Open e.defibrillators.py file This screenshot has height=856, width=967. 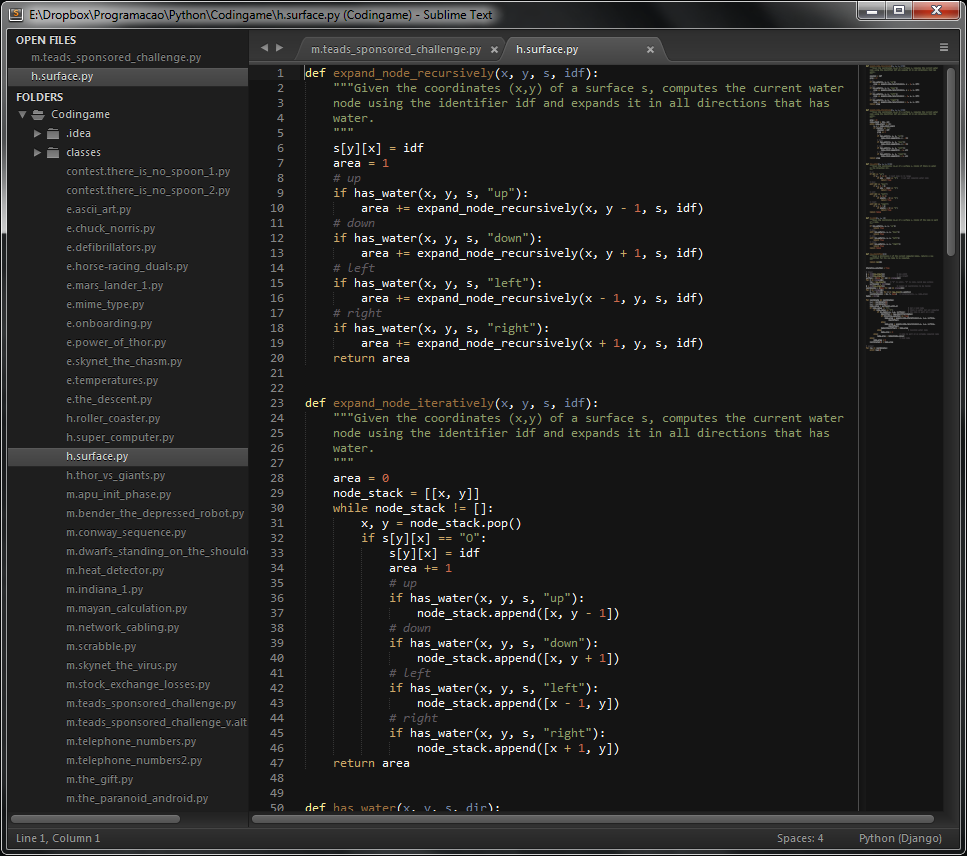[111, 247]
